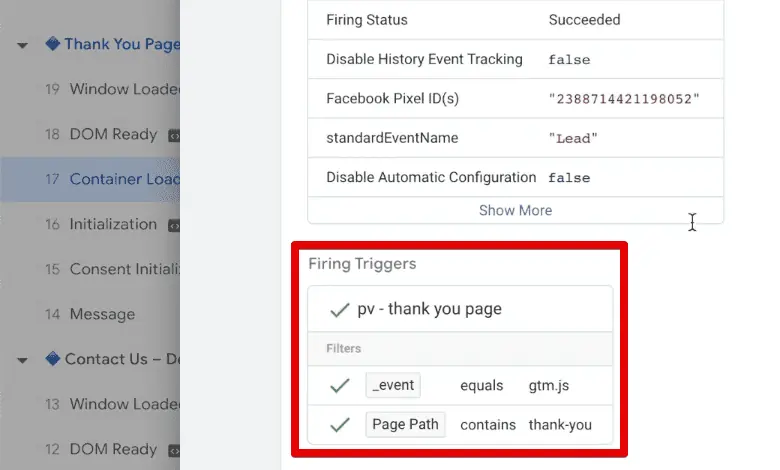This screenshot has width=780, height=470.
Task: Click the code icon beside DOM Ready 18
Action: [172, 135]
